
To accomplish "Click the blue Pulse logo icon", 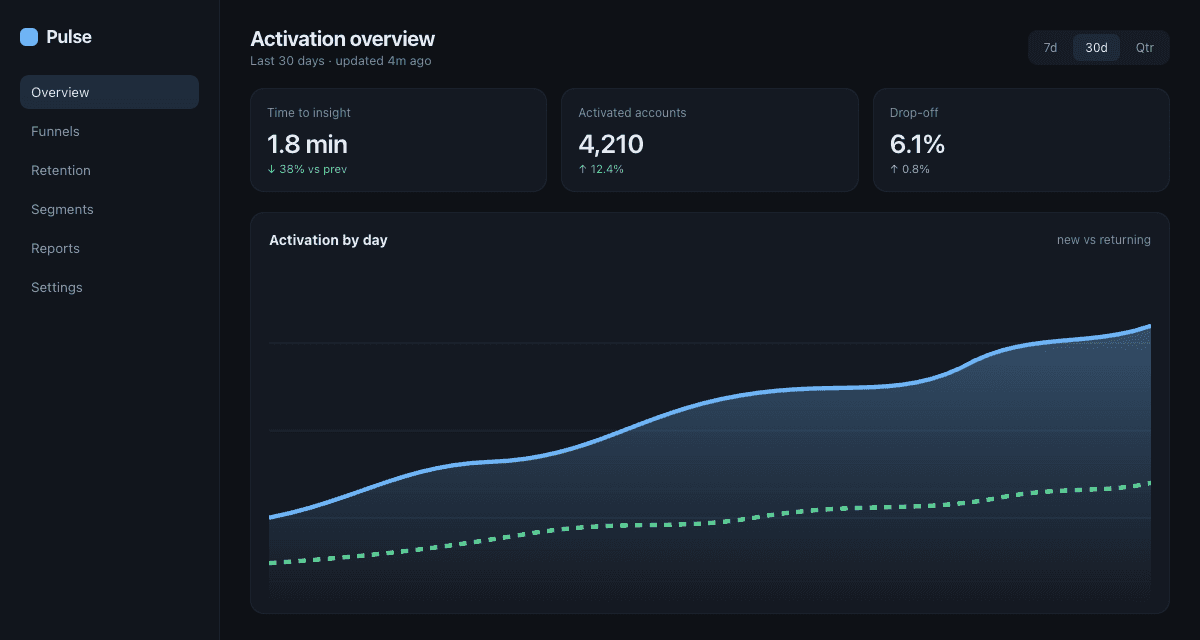I will 29,37.
